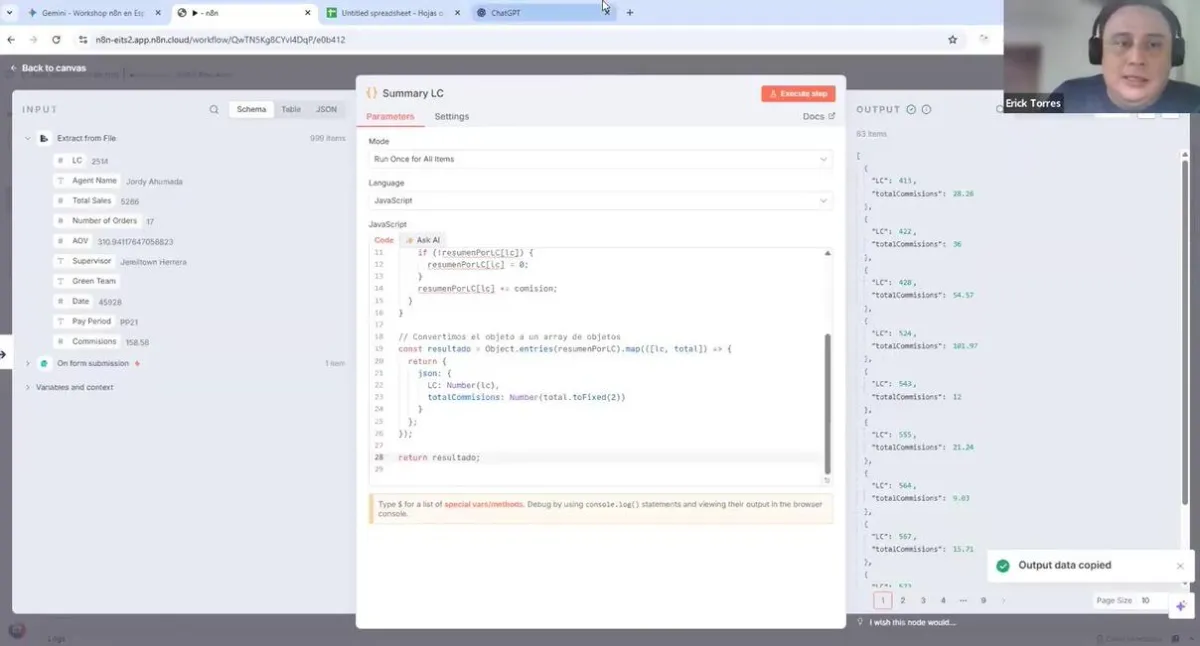Switch to the ChatGPT browser tab
Viewport: 1200px width, 646px height.
(x=540, y=13)
